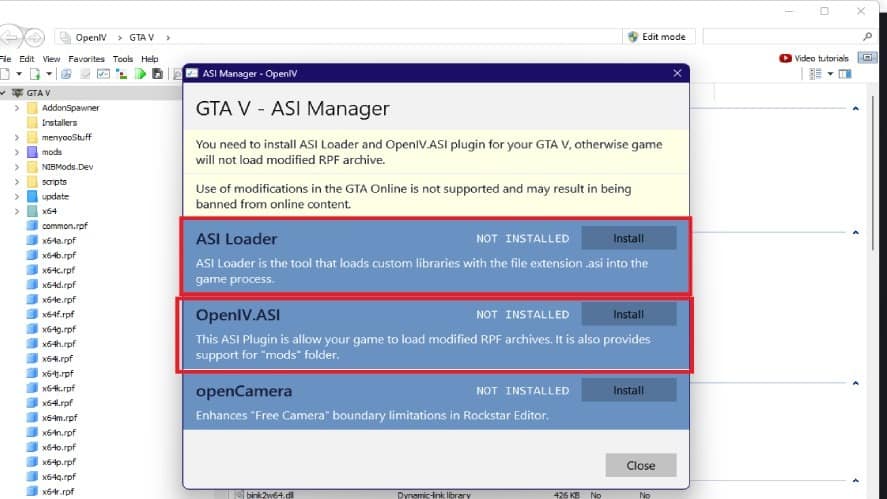Expand the x64 folder node
Viewport: 887px width, 499px height.
pos(16,211)
